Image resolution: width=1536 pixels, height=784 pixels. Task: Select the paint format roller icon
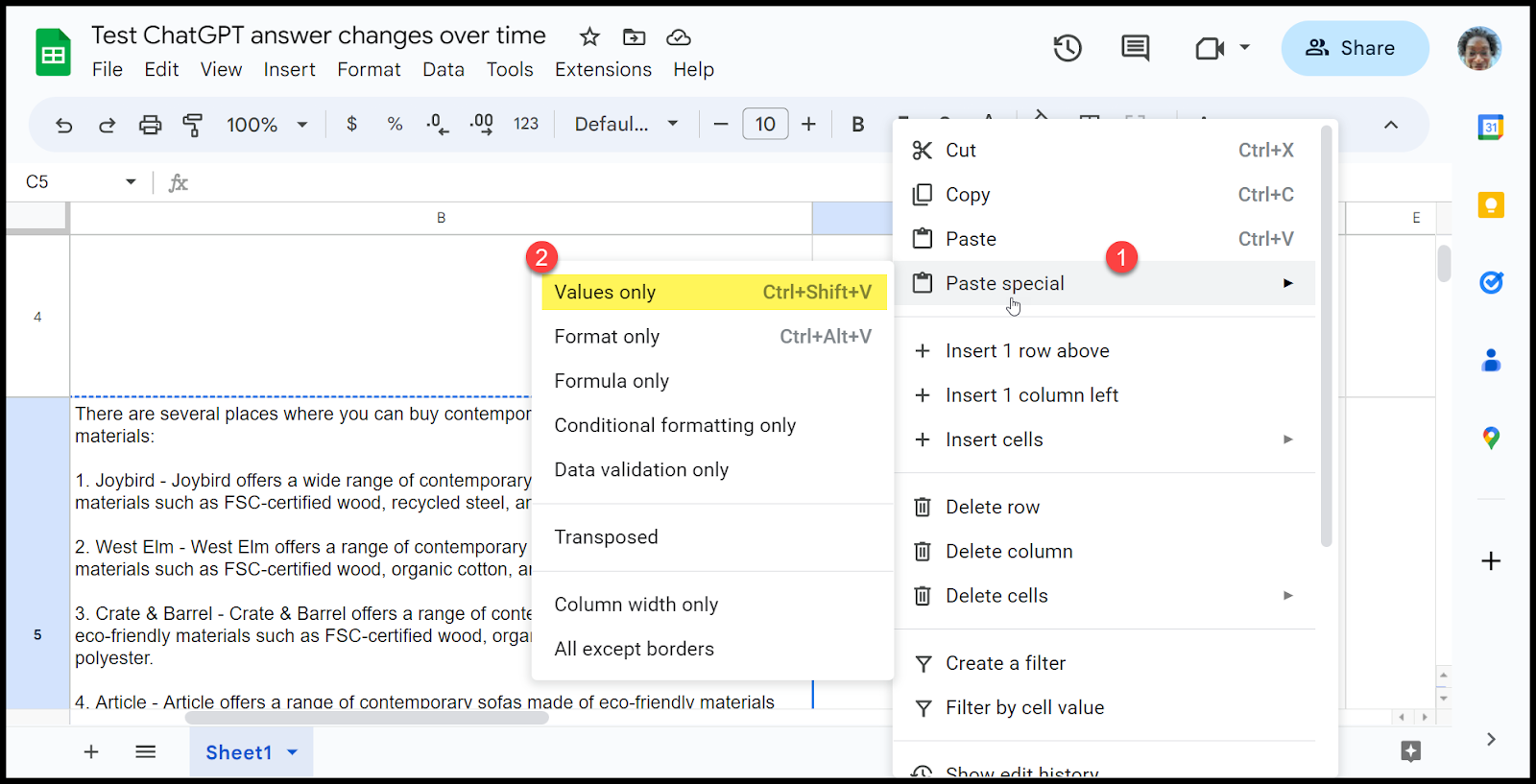pyautogui.click(x=193, y=125)
